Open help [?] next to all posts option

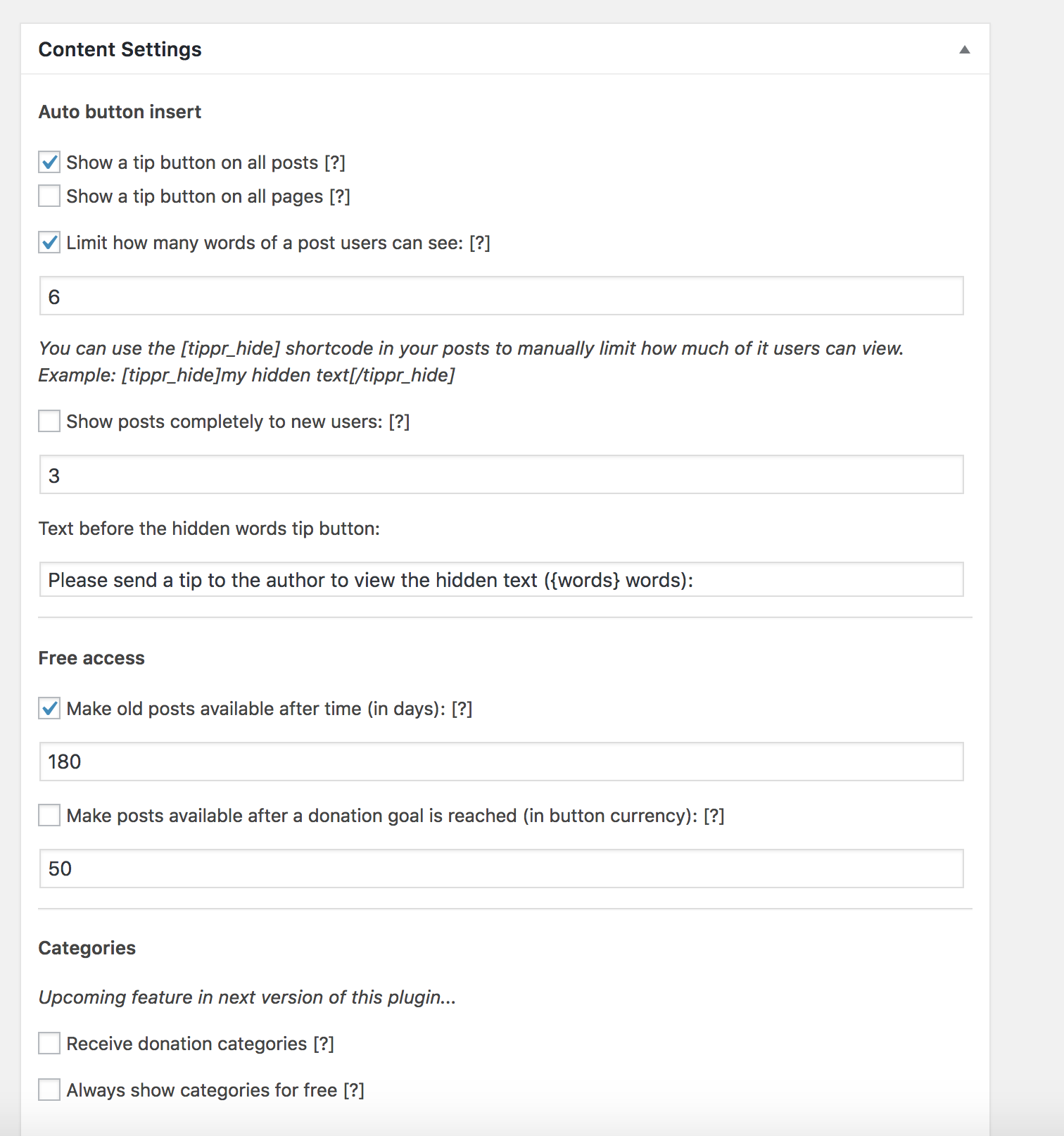335,163
